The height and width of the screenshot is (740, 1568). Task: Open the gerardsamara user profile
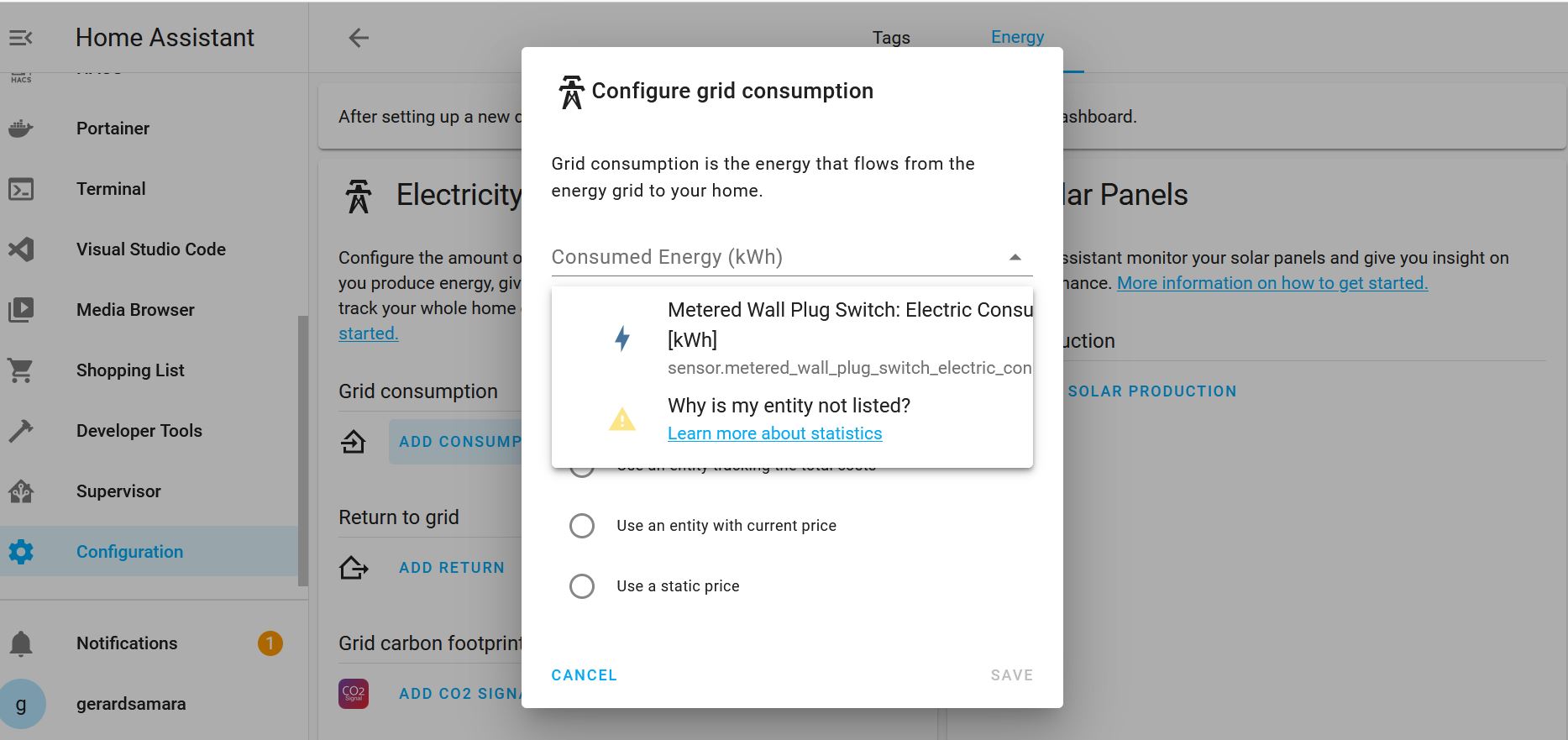point(131,704)
